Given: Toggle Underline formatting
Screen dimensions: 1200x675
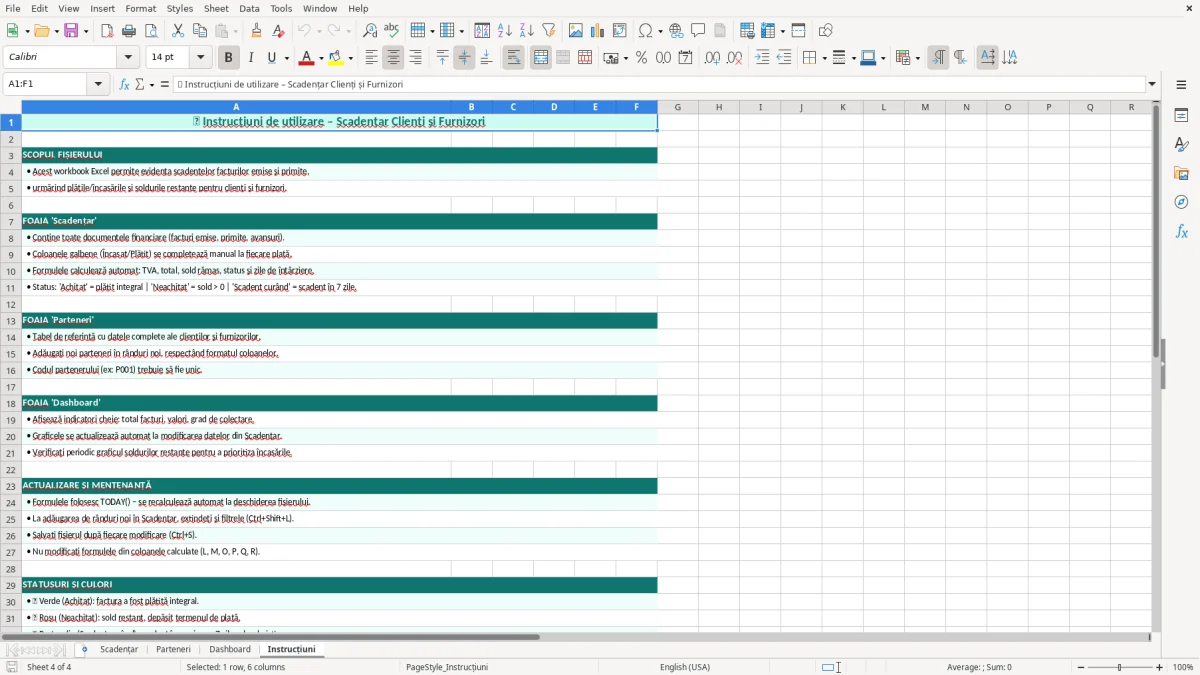Looking at the screenshot, I should coord(272,58).
